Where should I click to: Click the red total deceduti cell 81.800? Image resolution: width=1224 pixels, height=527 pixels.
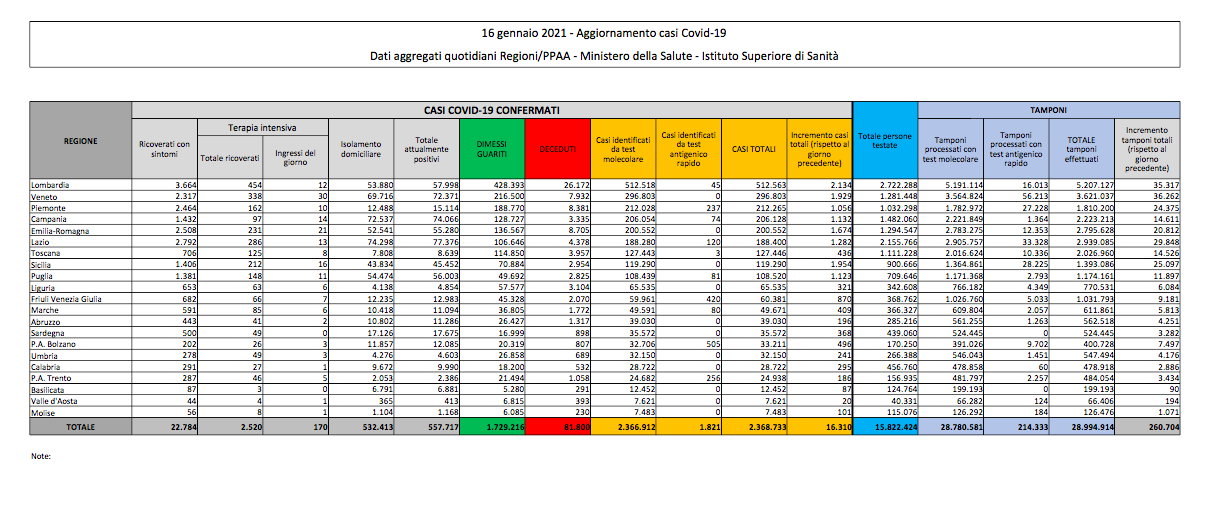(x=557, y=425)
